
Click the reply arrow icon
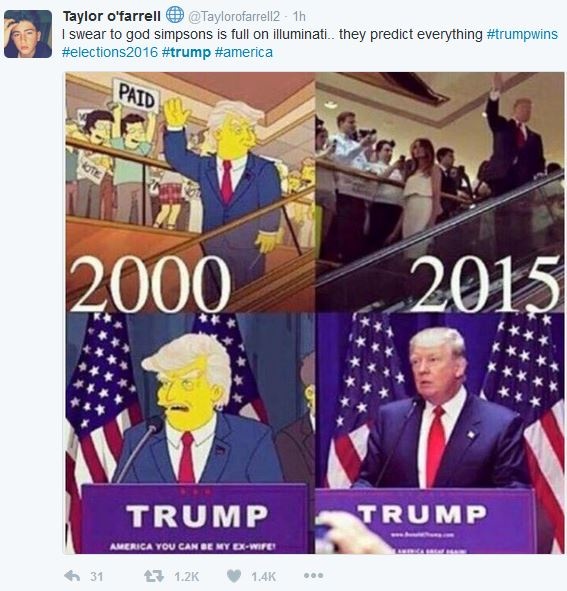coord(72,576)
